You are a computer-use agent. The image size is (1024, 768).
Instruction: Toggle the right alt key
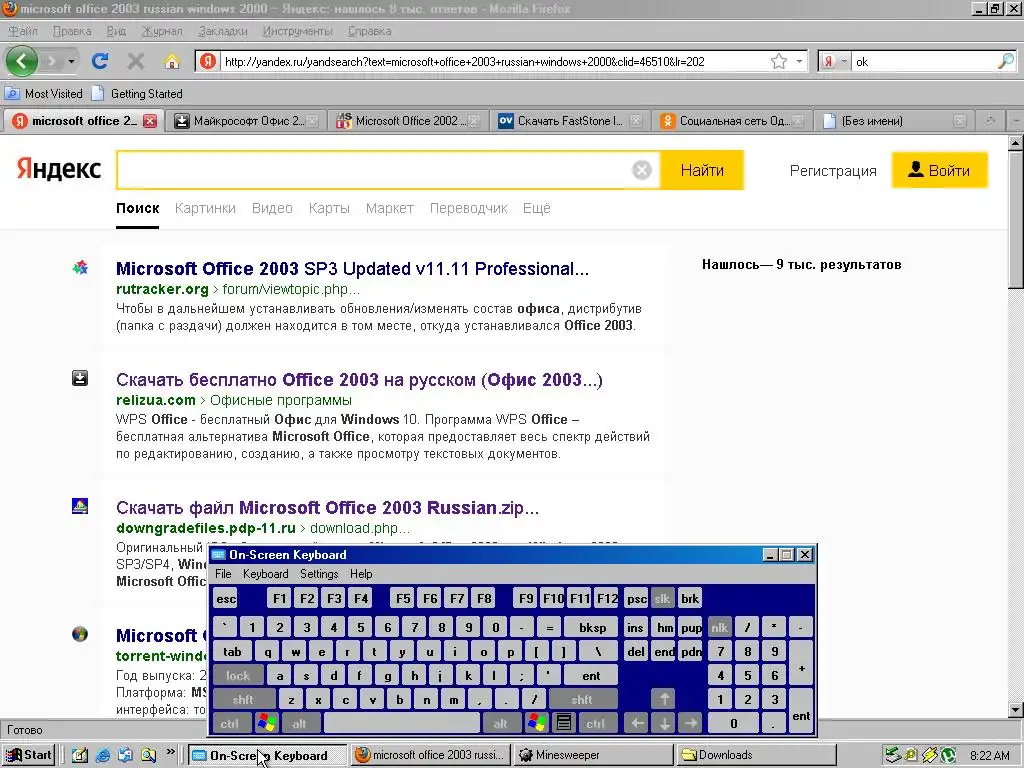click(501, 723)
